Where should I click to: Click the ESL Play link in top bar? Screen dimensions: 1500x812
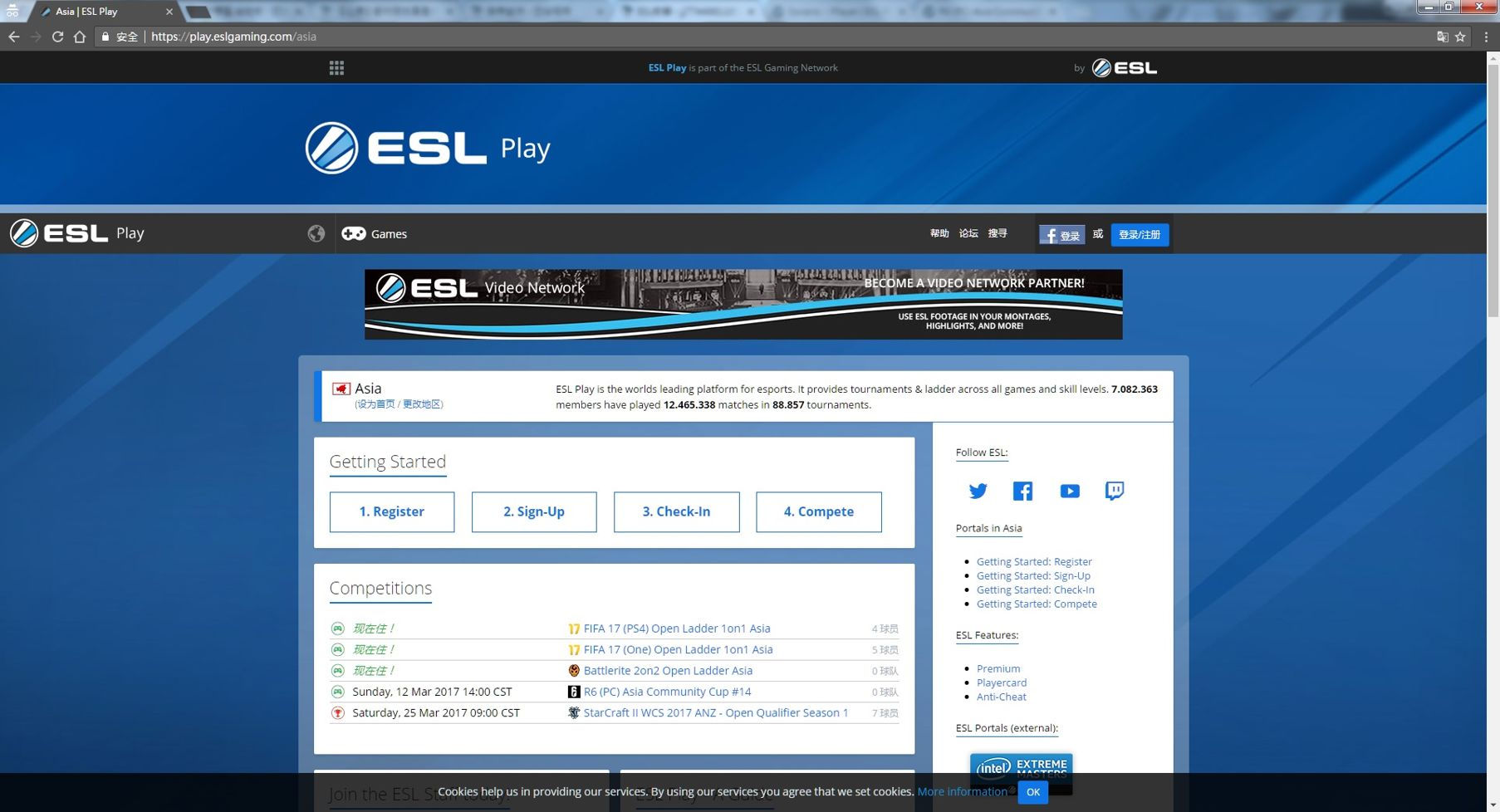coord(667,68)
